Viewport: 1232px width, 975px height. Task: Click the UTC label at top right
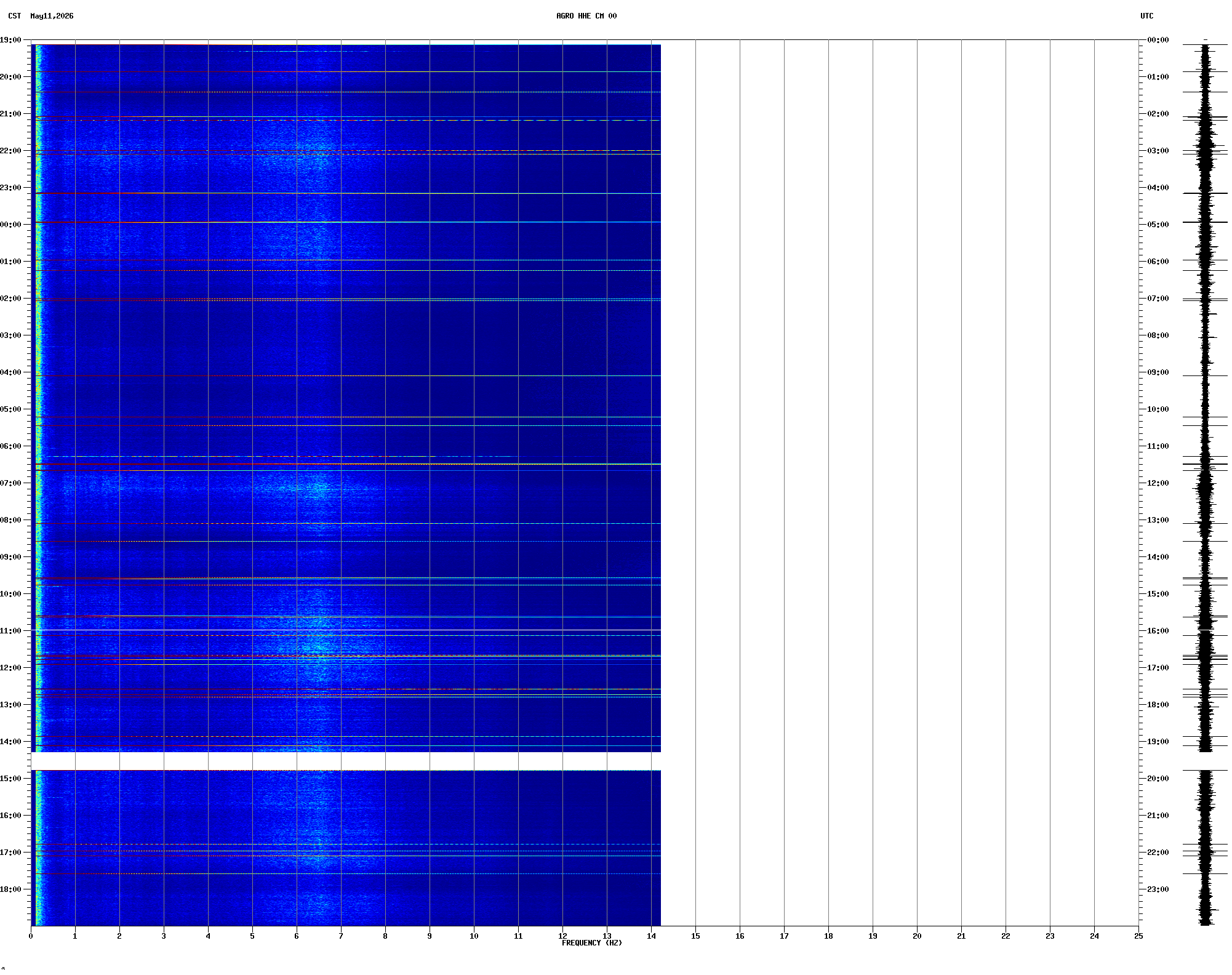pyautogui.click(x=1146, y=16)
